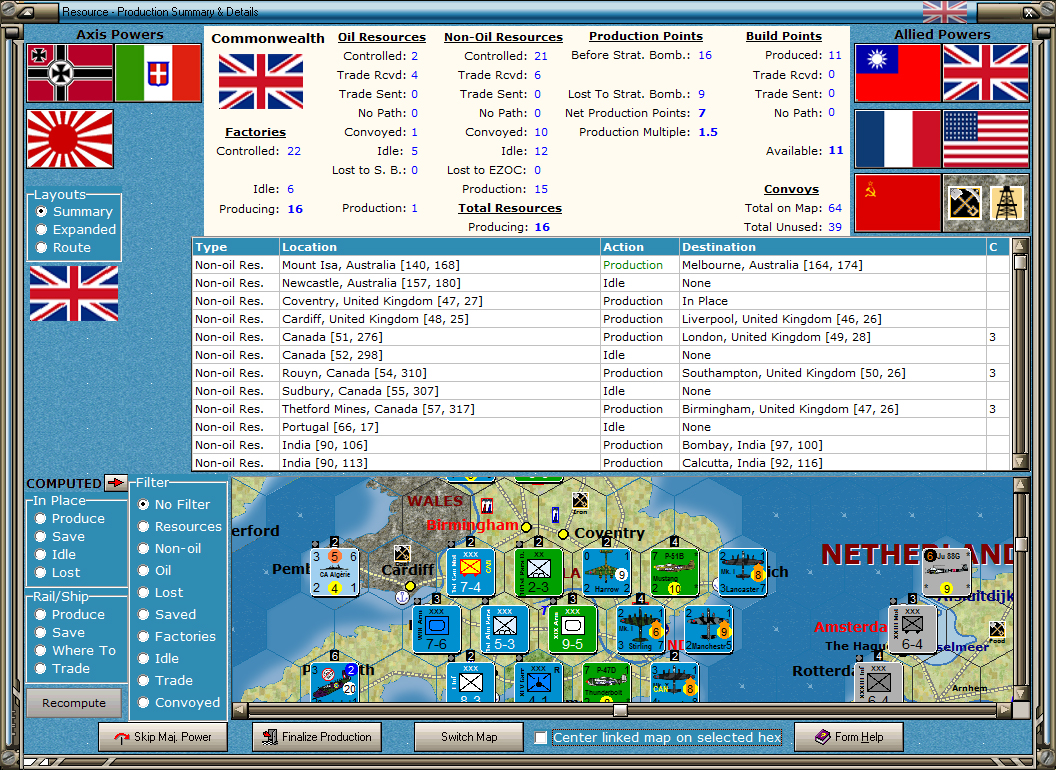
Task: Click the Harrow bomber unit on map
Action: tap(607, 573)
